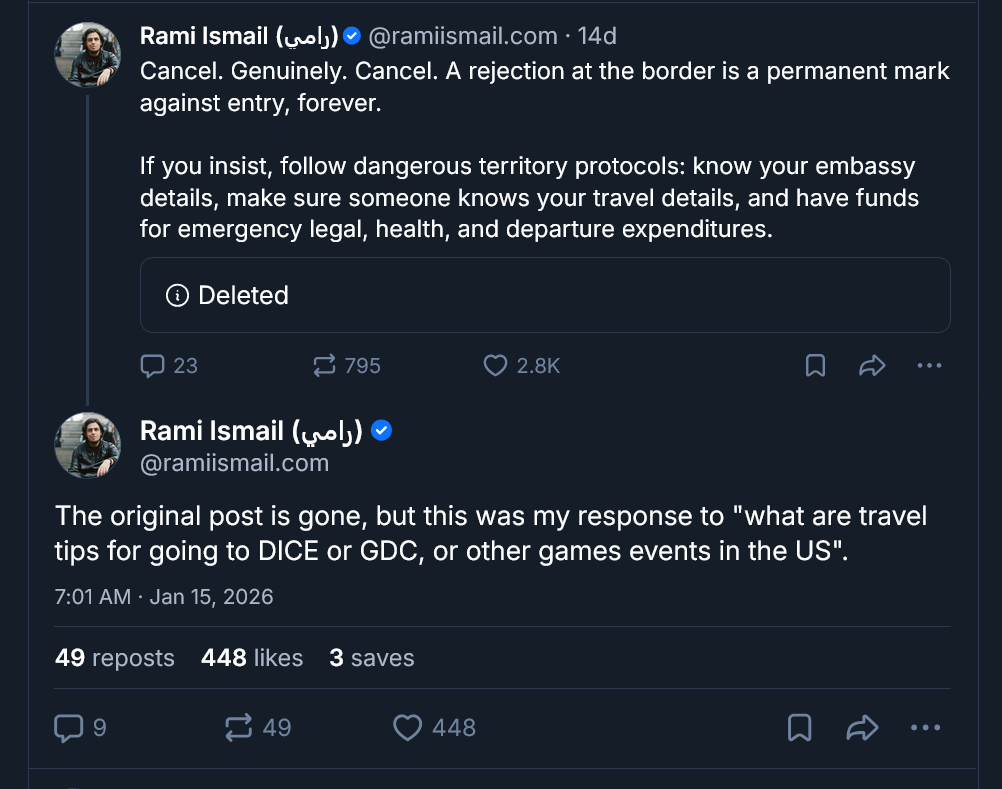View the 49 reposts list
This screenshot has height=789, width=1002.
tap(114, 657)
